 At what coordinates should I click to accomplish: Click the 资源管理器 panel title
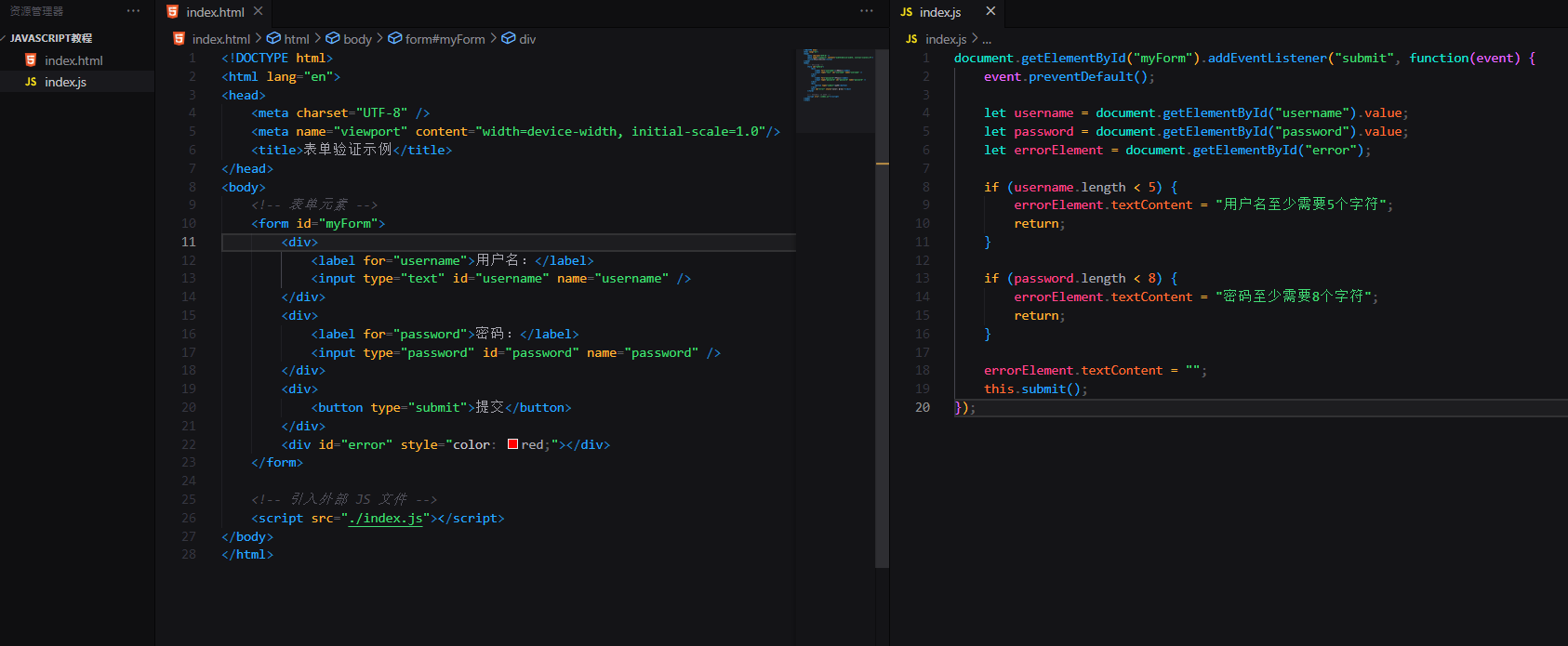click(36, 11)
